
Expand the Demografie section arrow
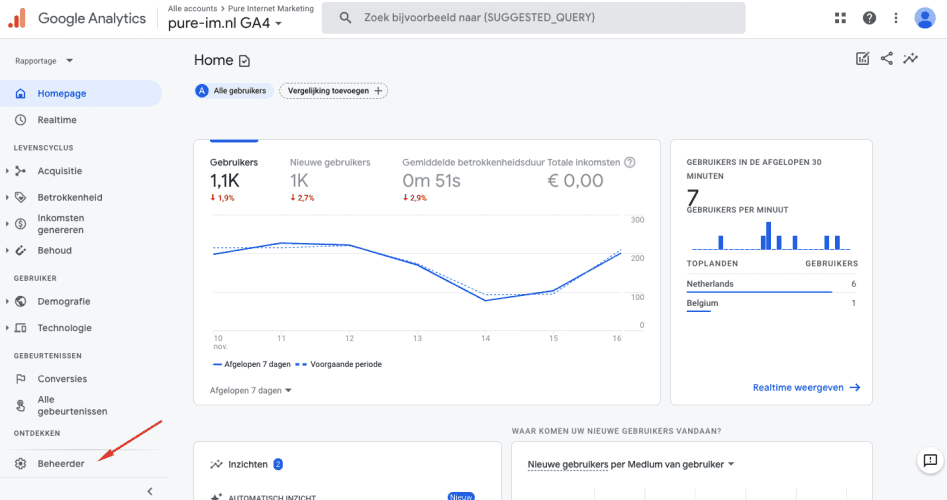pos(7,301)
